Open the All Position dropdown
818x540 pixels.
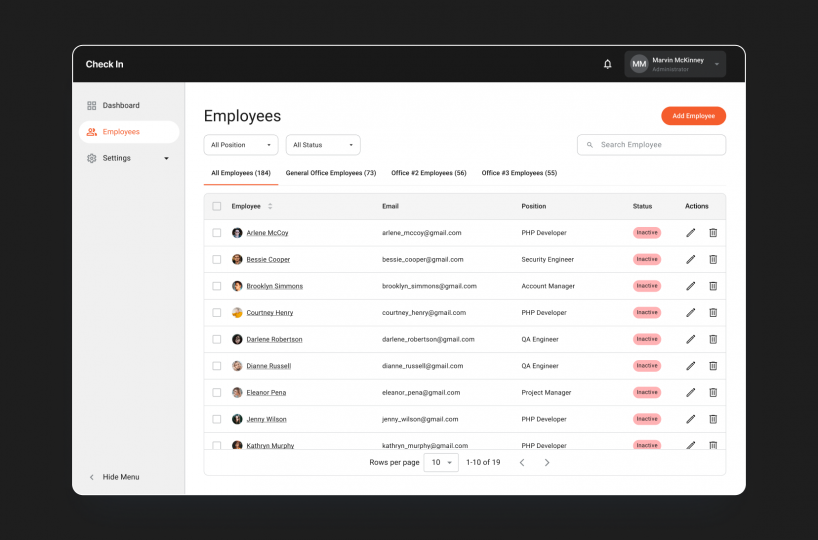pyautogui.click(x=241, y=145)
